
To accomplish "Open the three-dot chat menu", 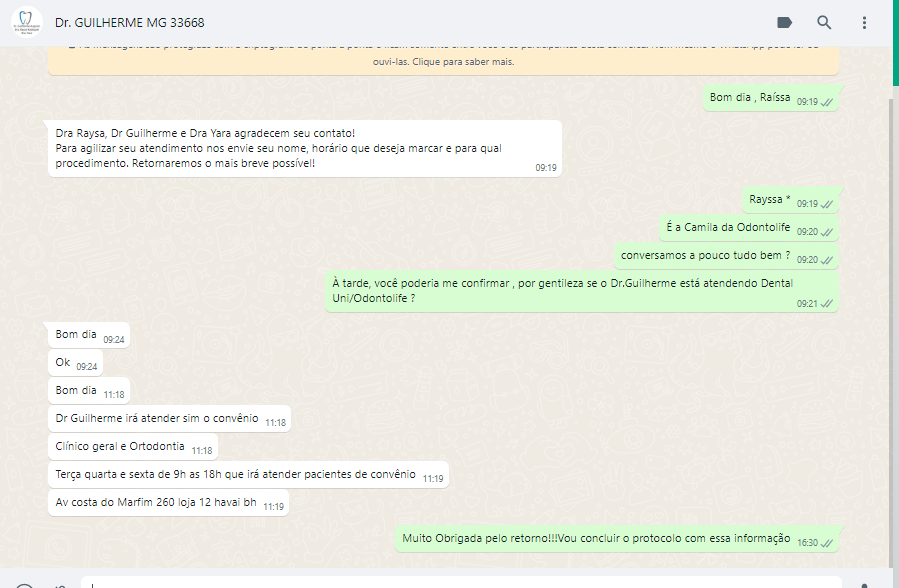I will click(864, 22).
